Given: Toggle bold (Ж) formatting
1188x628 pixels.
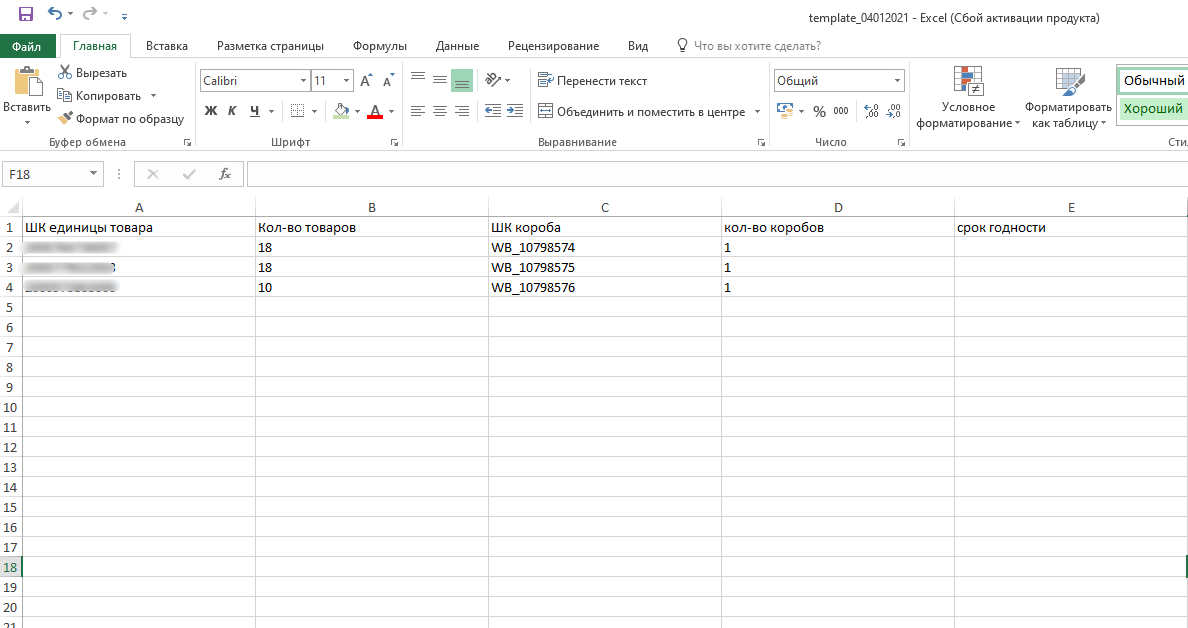Looking at the screenshot, I should point(211,111).
